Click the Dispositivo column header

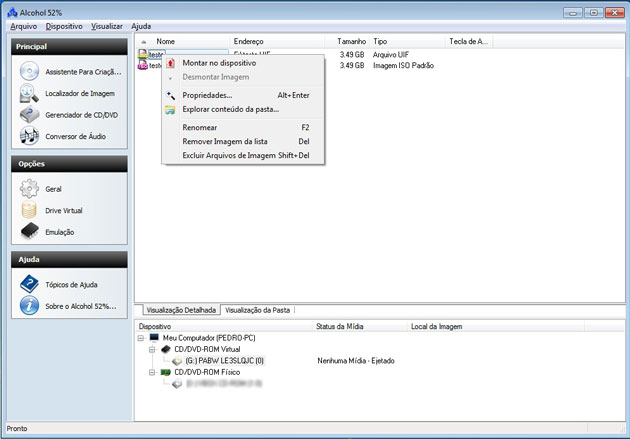(224, 327)
